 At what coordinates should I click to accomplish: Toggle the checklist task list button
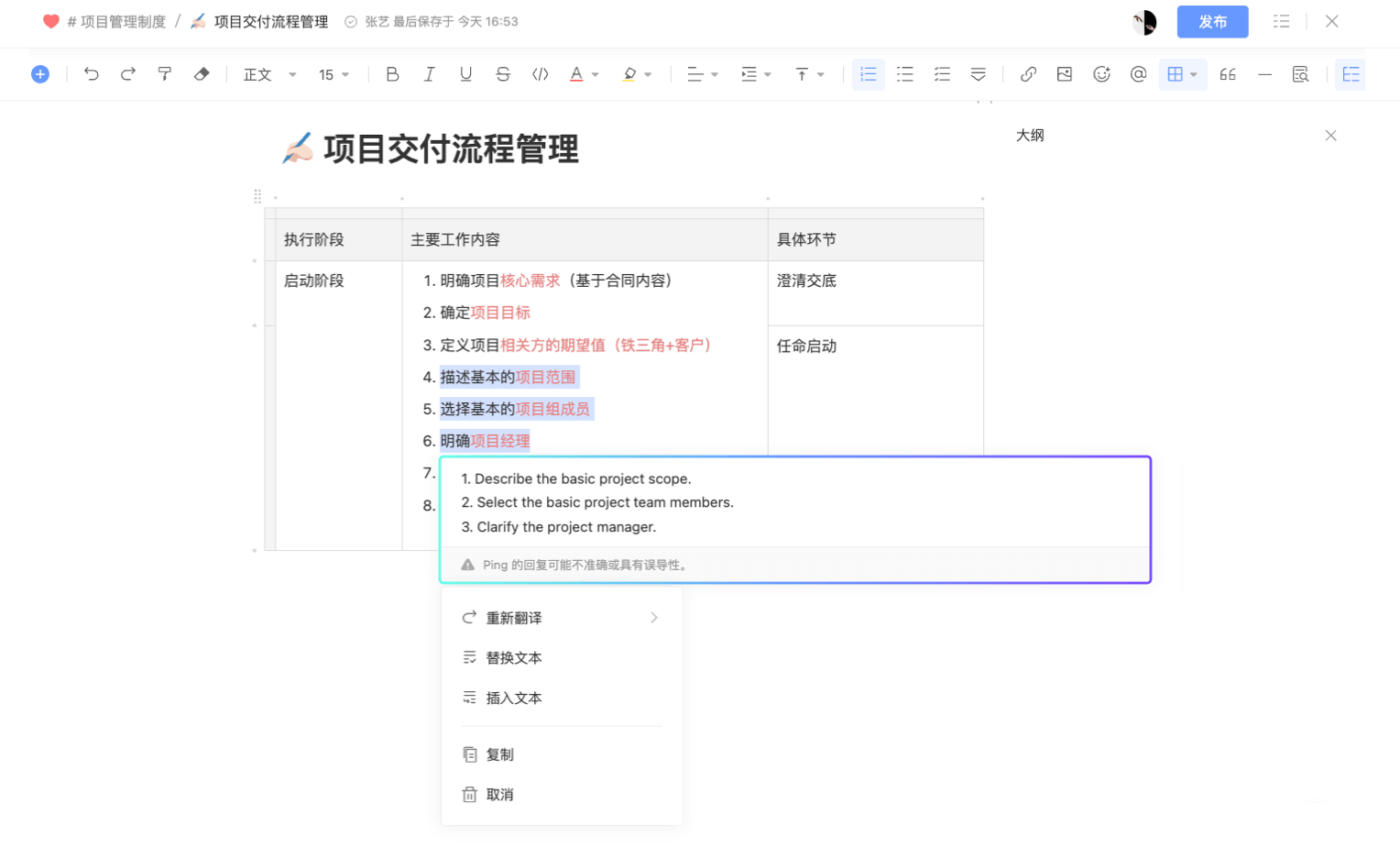[x=942, y=74]
